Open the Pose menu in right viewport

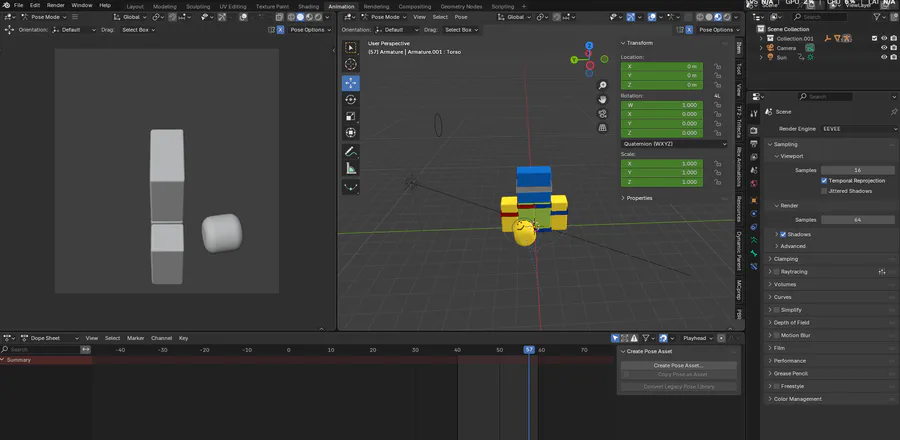[x=461, y=17]
